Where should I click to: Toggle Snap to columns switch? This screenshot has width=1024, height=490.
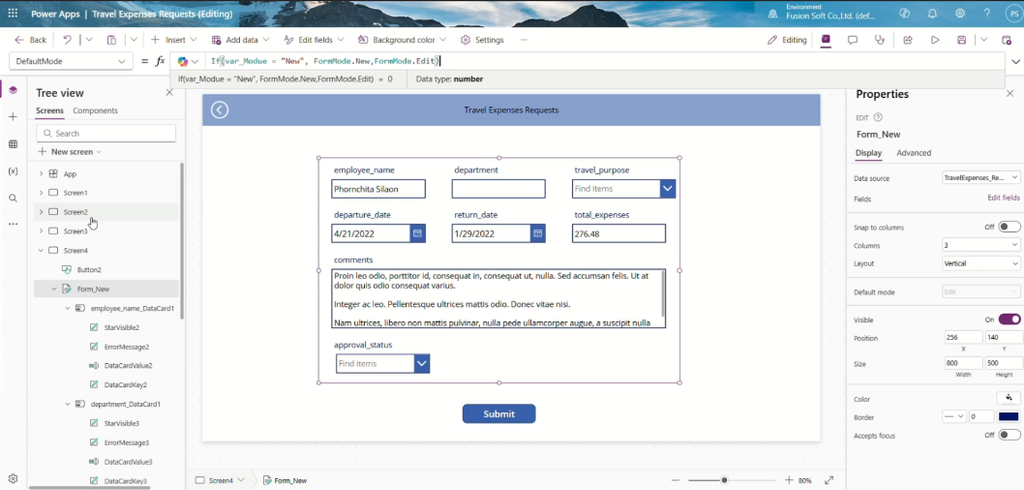point(1009,227)
